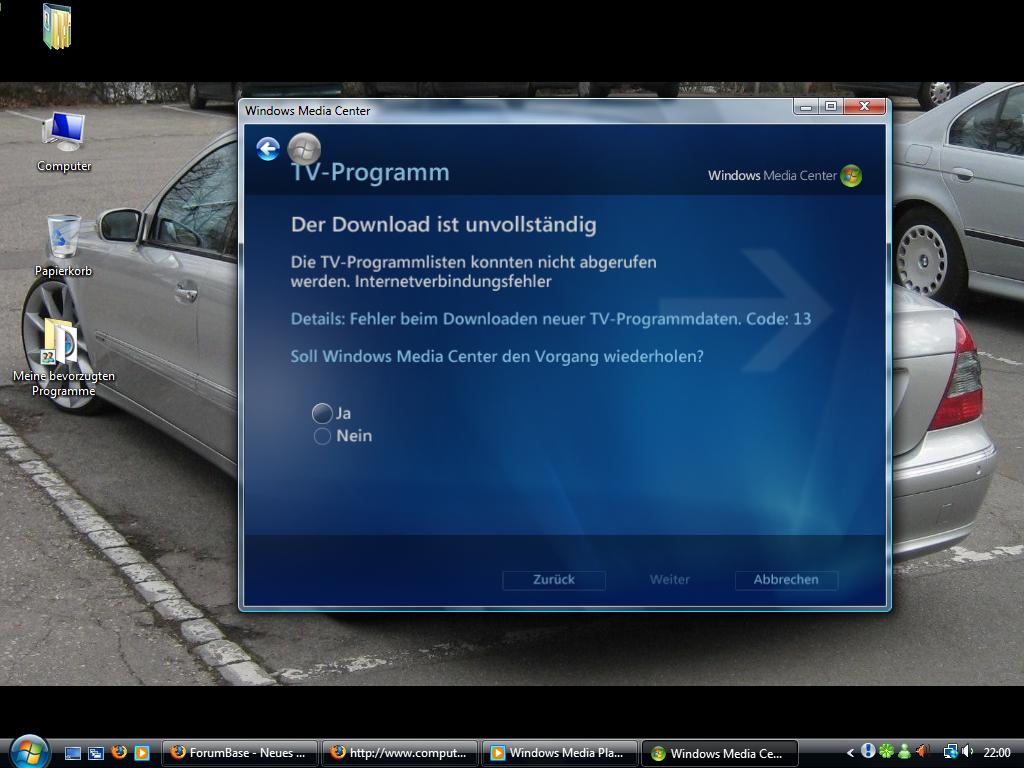
Task: Open the volume speaker tray icon
Action: [968, 752]
